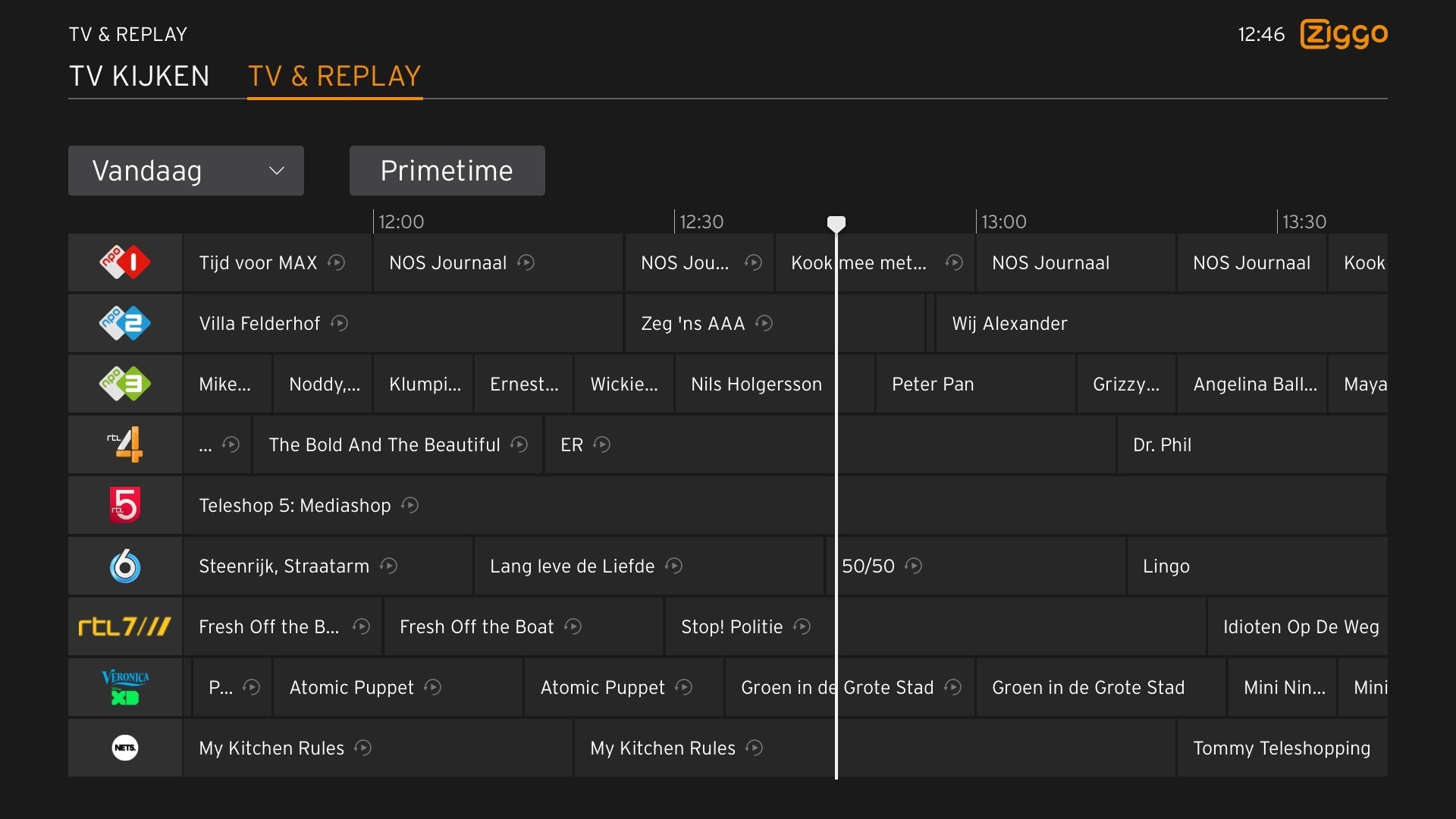The width and height of the screenshot is (1456, 819).
Task: Click the current time indicator marker
Action: [x=836, y=223]
